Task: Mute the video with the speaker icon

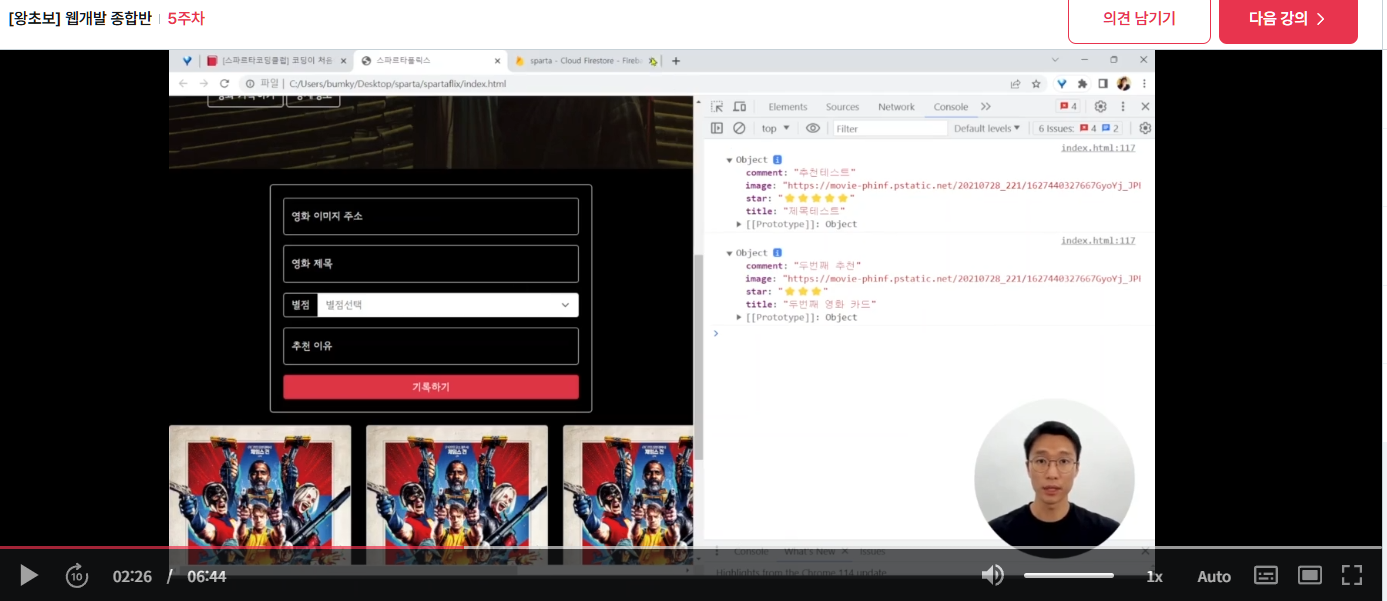Action: [x=992, y=575]
